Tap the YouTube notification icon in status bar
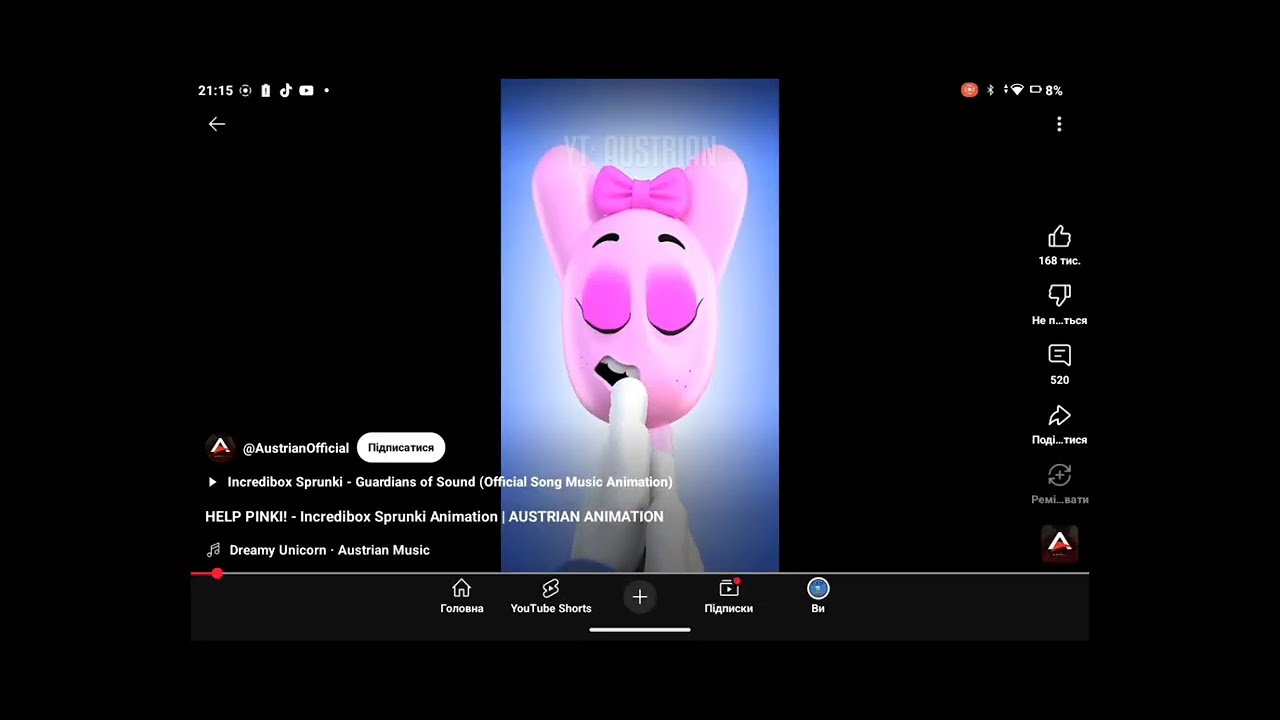Screen dimensions: 1280x720 pos(306,90)
